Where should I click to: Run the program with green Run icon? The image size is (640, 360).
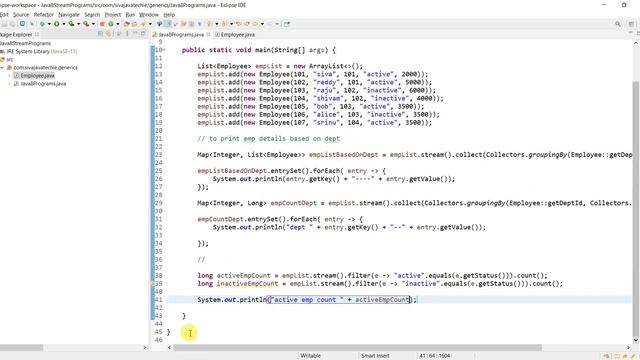tap(57, 24)
